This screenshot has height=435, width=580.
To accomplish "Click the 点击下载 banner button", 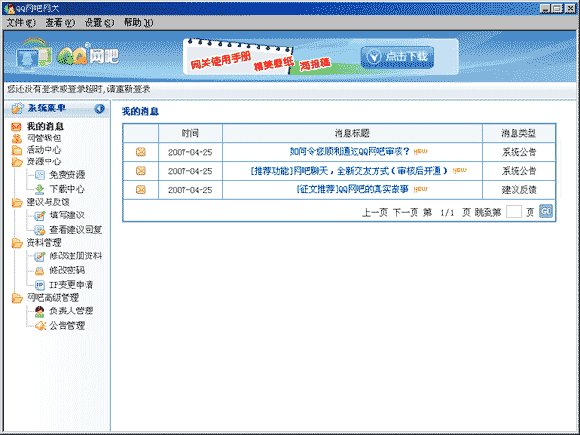I will tap(397, 57).
